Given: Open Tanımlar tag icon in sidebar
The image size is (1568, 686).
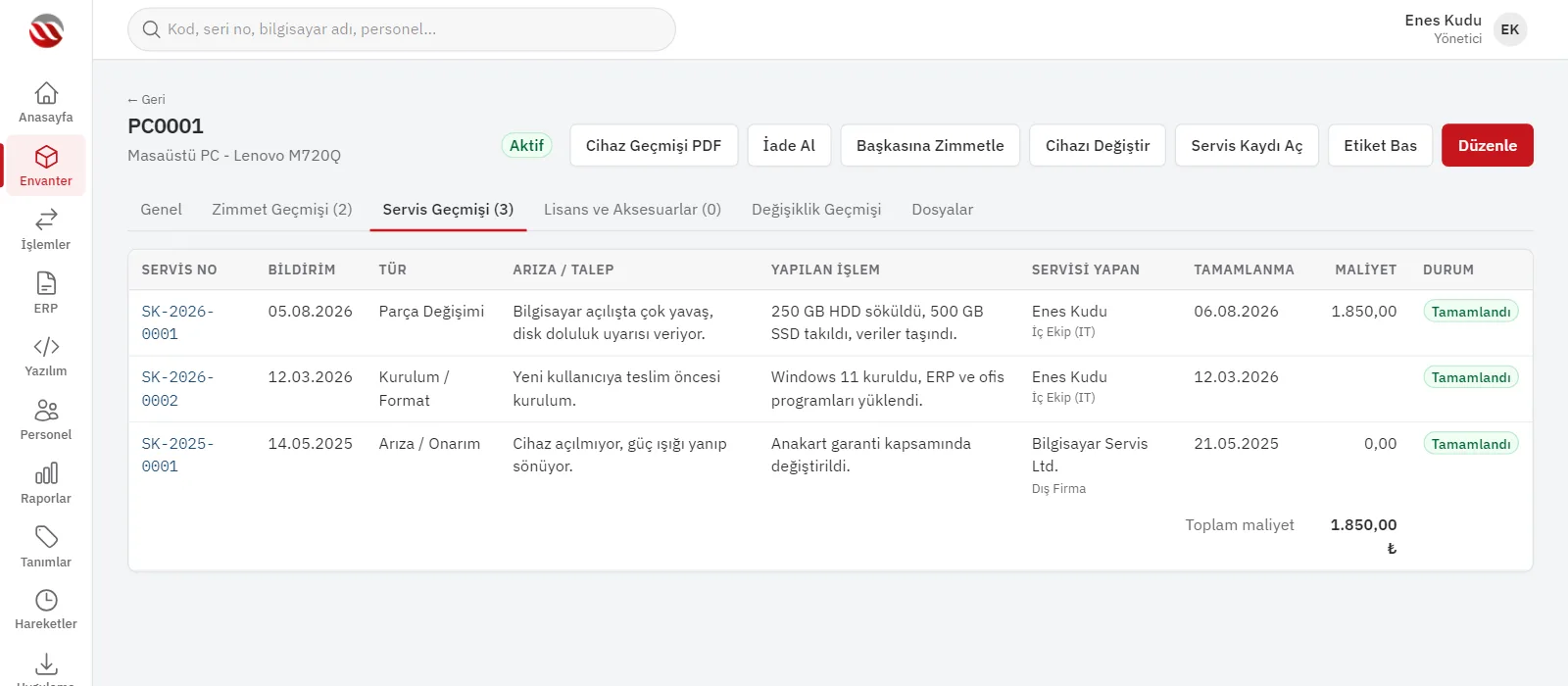Looking at the screenshot, I should pos(46,537).
